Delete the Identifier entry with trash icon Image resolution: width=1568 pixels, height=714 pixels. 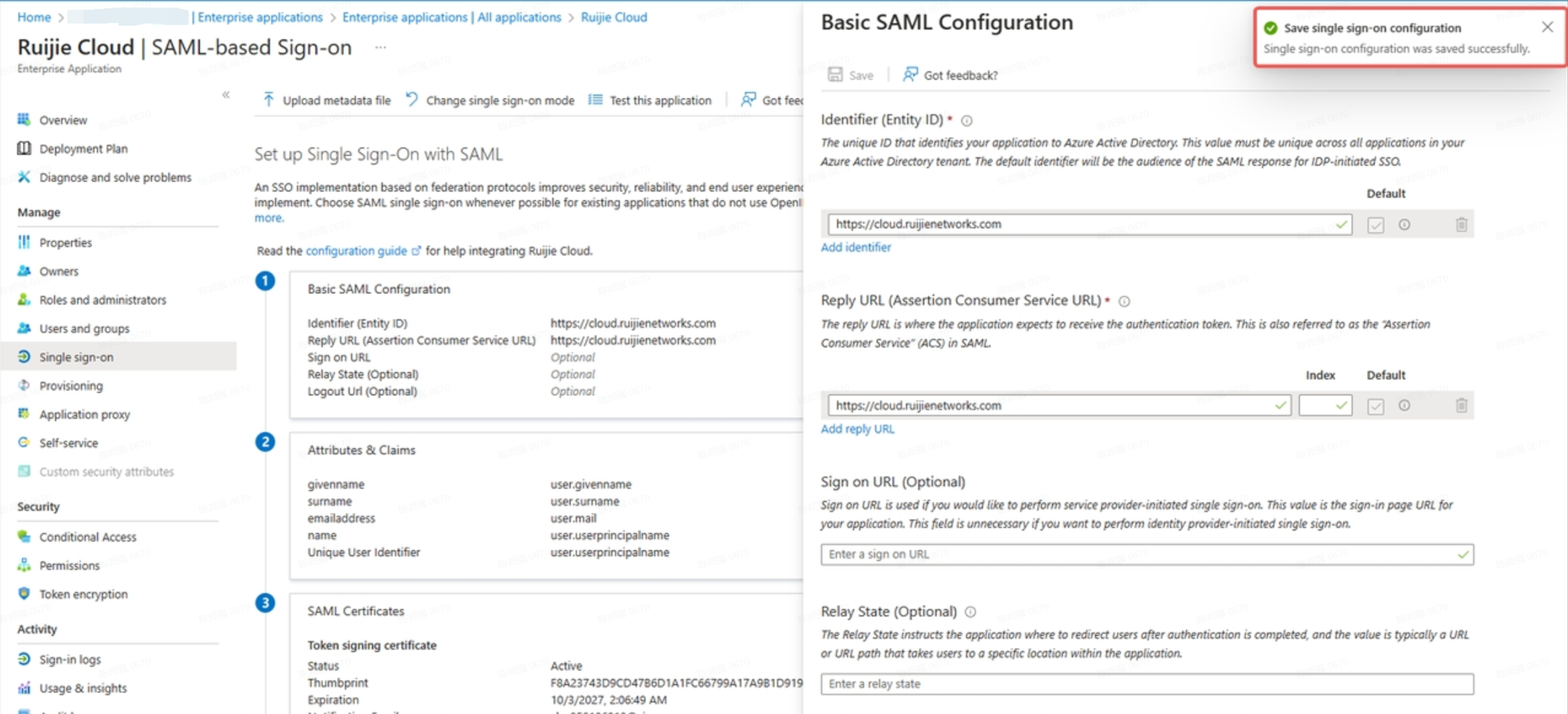point(1461,224)
